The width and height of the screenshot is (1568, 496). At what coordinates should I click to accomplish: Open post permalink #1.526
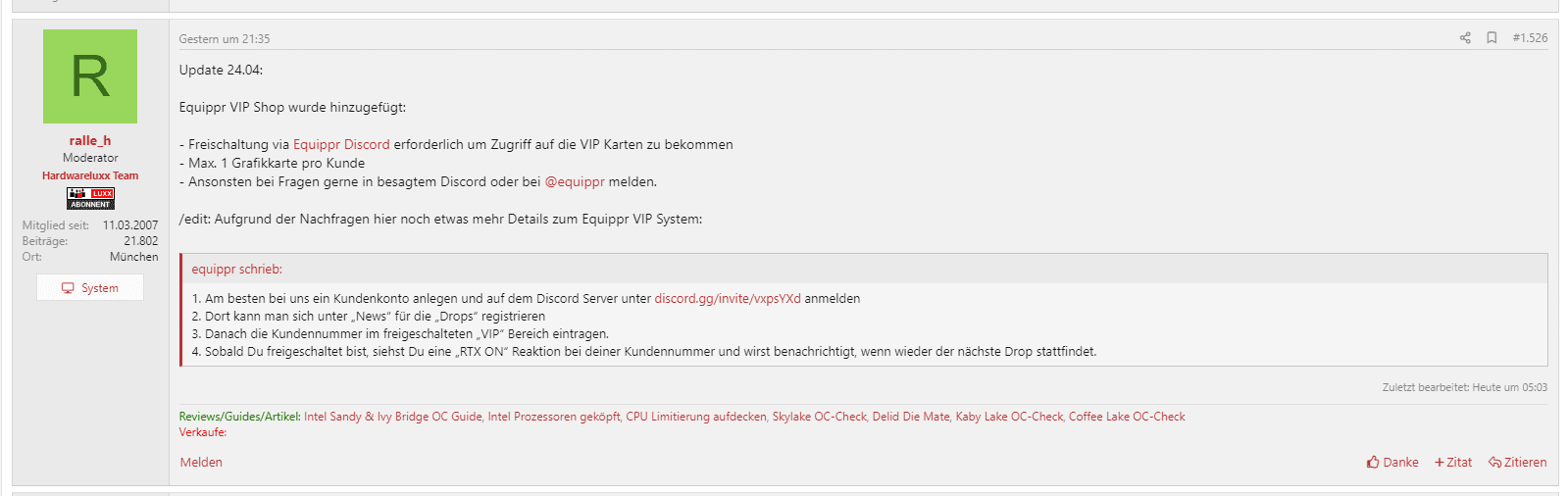(x=1530, y=38)
